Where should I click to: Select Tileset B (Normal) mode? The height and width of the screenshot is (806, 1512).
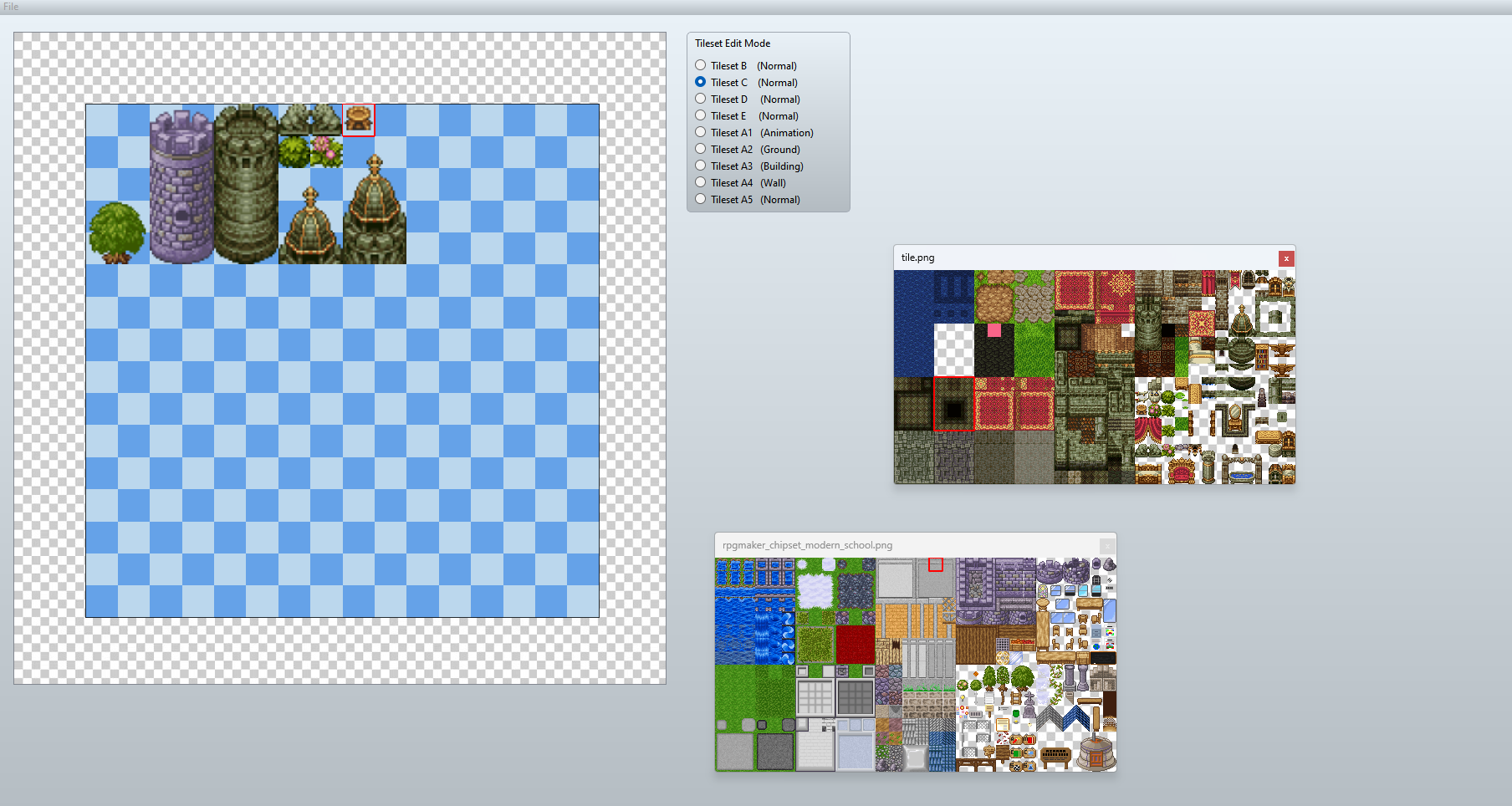pos(746,65)
